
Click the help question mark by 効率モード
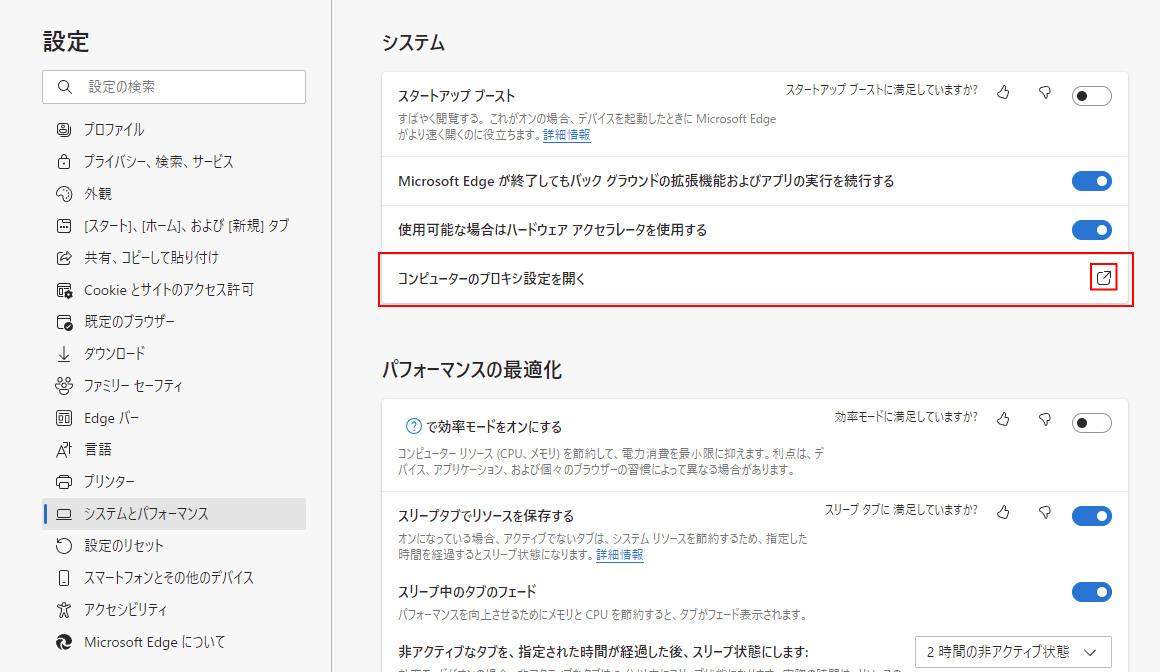click(x=414, y=426)
